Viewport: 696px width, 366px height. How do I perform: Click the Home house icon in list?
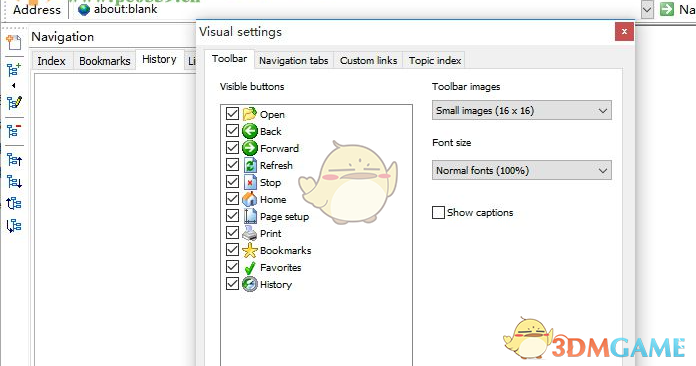[x=249, y=199]
